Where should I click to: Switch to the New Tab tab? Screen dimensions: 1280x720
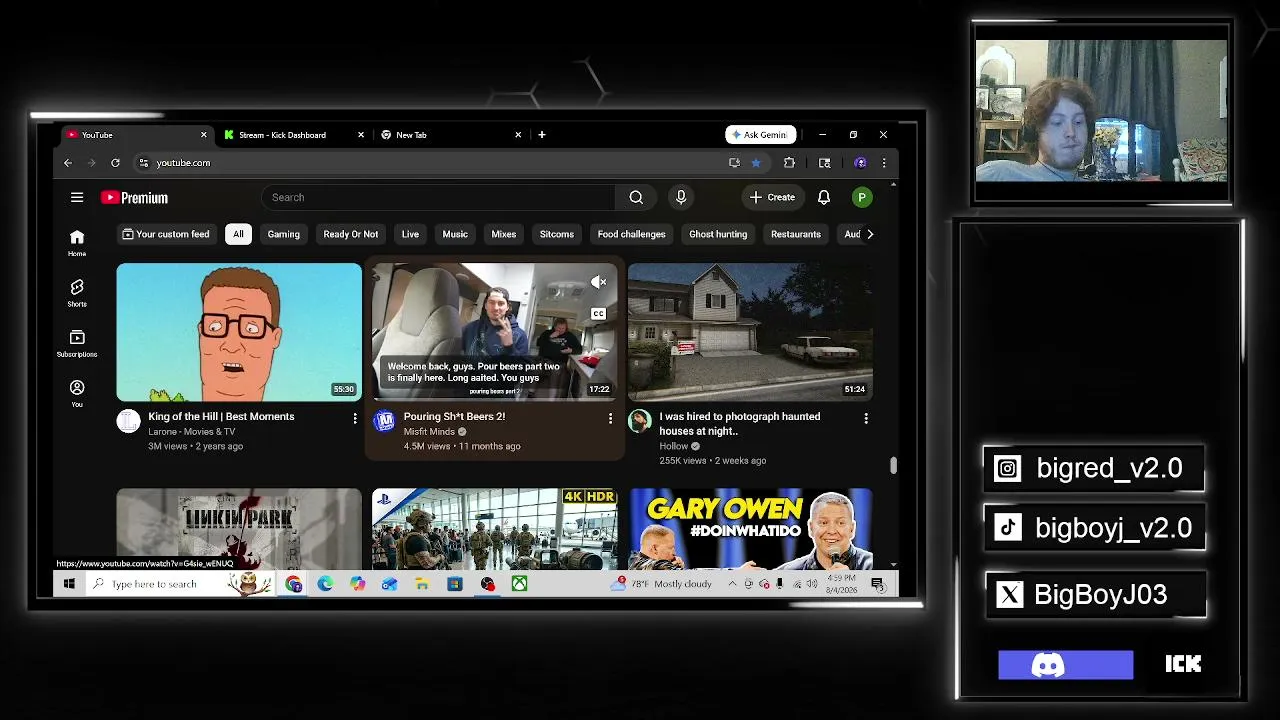point(450,135)
